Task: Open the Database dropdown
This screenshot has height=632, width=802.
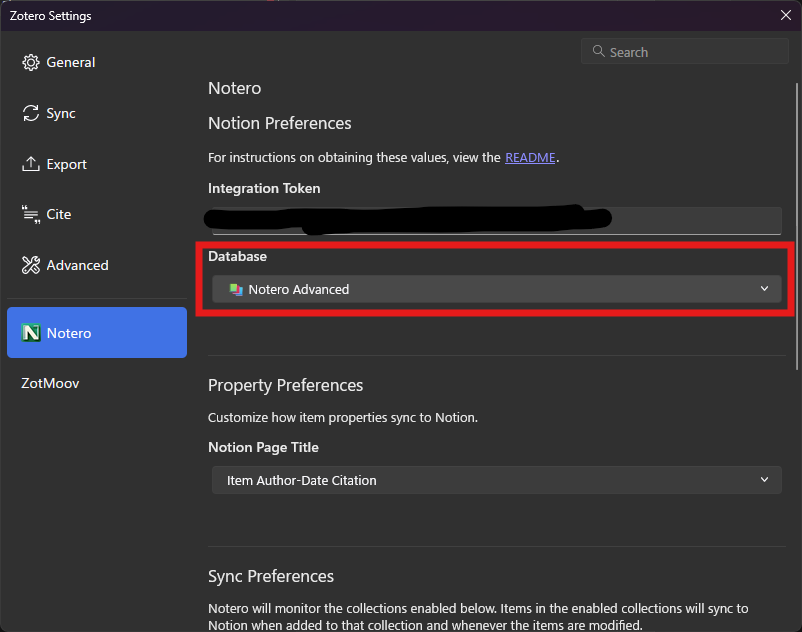Action: [496, 289]
